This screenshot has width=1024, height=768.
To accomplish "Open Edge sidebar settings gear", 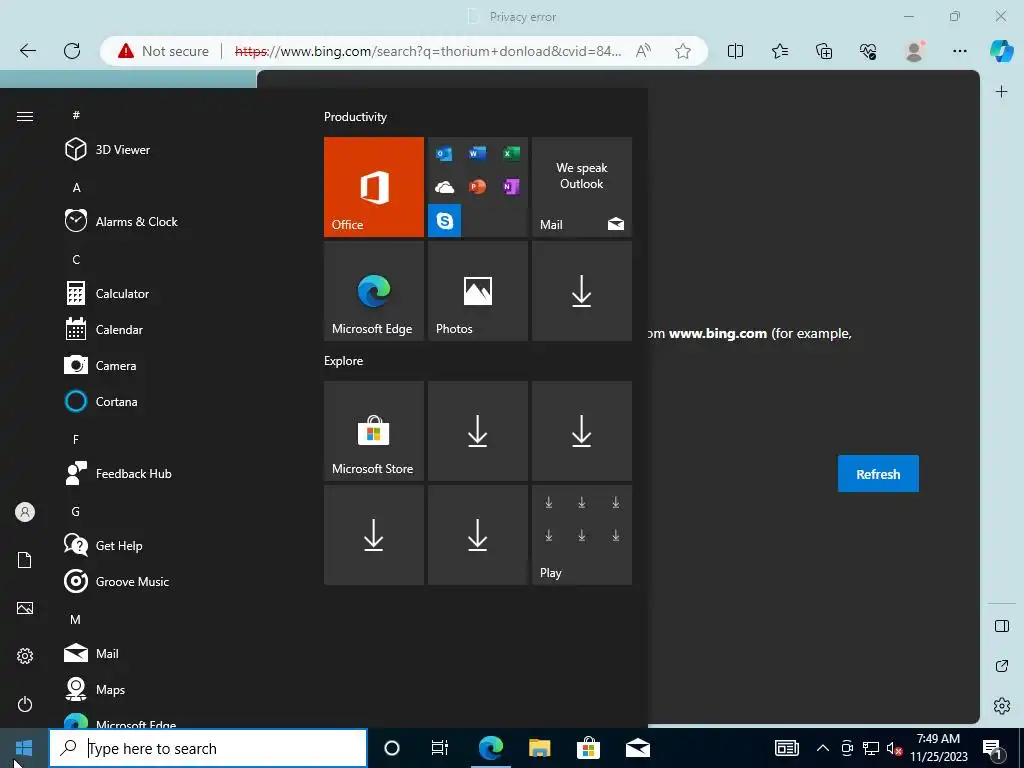I will click(x=1002, y=706).
